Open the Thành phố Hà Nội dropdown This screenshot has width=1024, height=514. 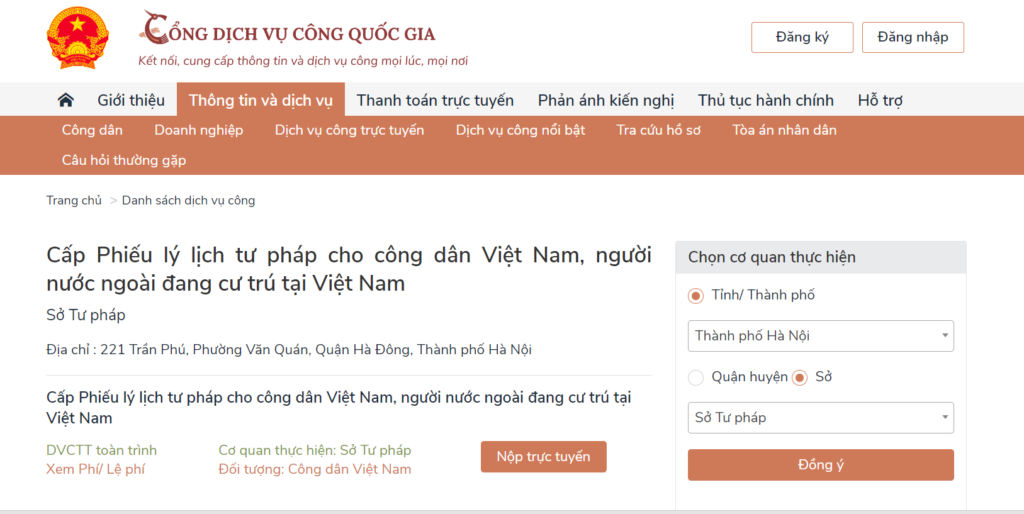820,336
